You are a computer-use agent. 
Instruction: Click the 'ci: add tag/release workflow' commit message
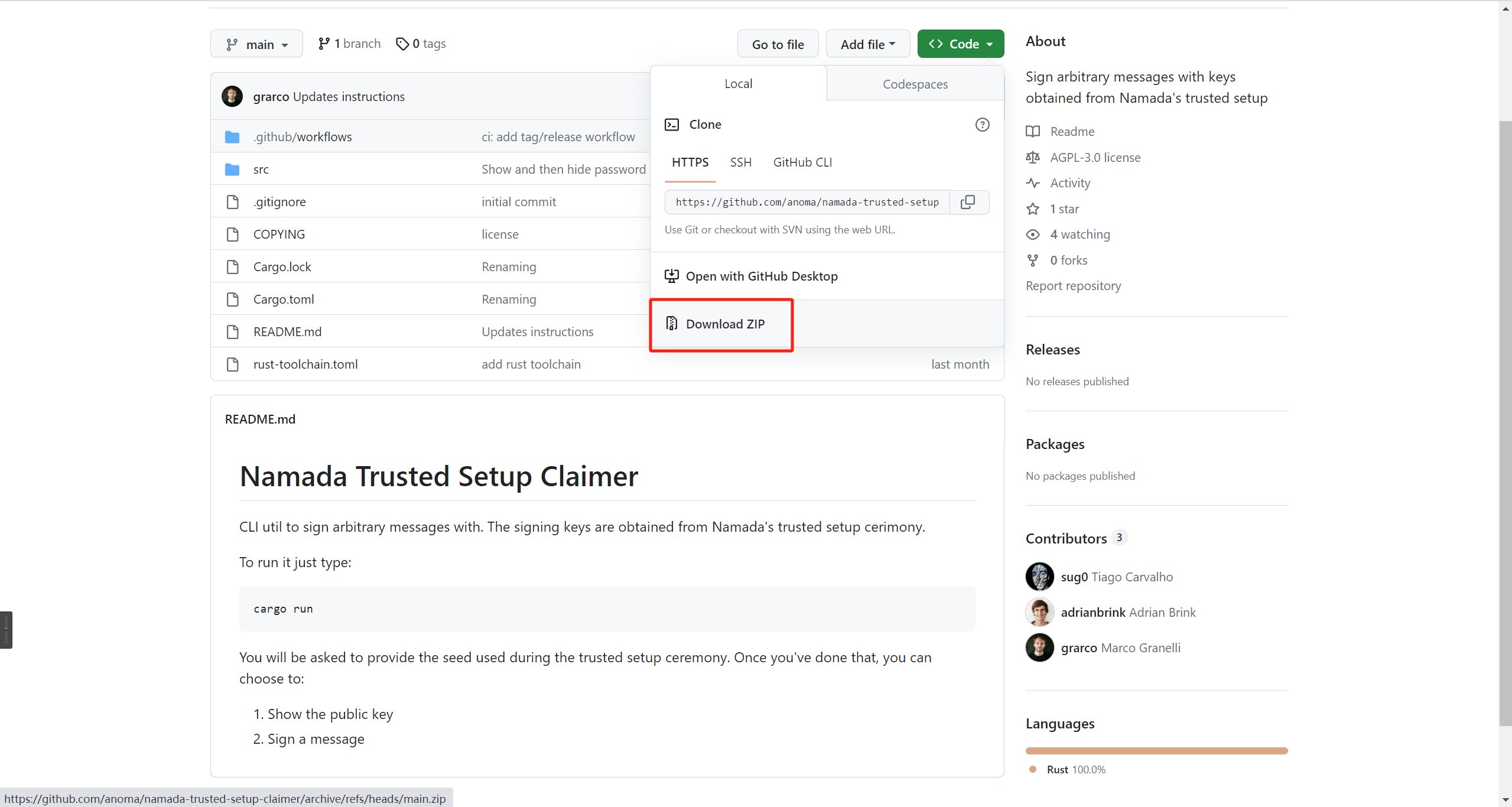pos(558,137)
